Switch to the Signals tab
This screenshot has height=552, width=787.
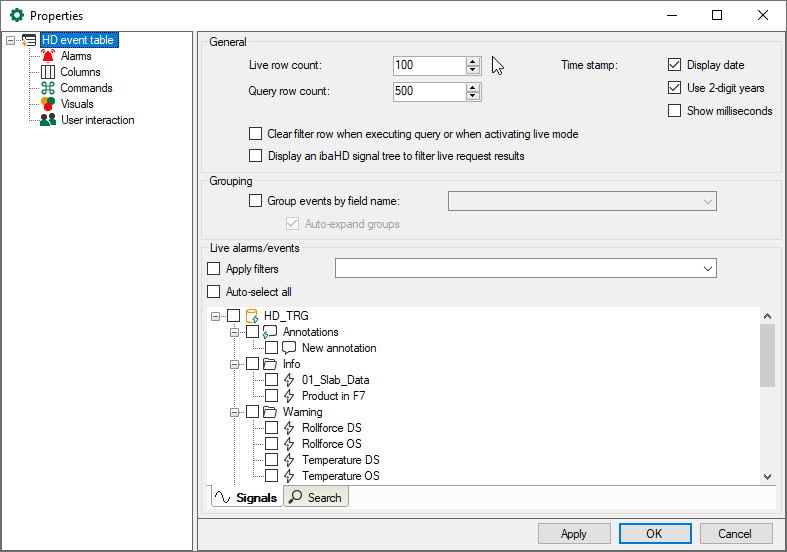(x=246, y=497)
